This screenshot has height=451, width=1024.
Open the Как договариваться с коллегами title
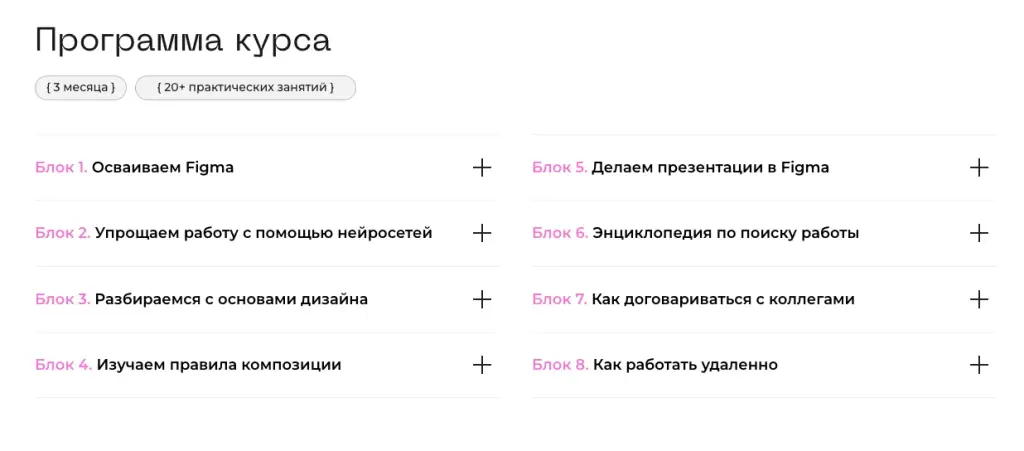[723, 300]
